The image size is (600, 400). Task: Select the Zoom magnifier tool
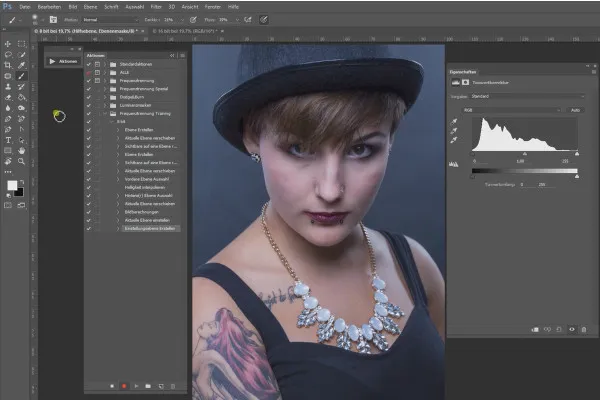[21, 161]
